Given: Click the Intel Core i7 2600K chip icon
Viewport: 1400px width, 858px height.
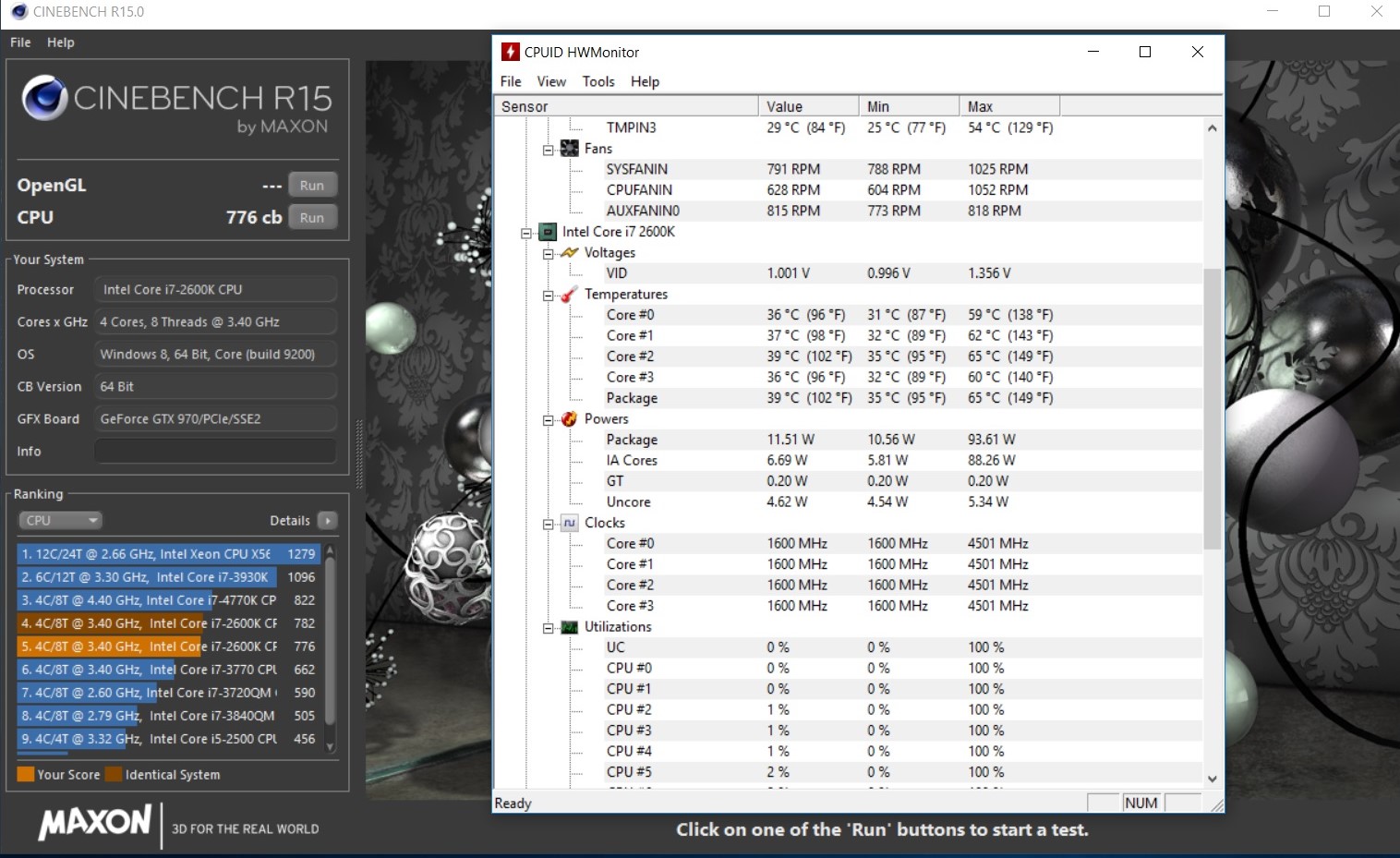Looking at the screenshot, I should (548, 232).
